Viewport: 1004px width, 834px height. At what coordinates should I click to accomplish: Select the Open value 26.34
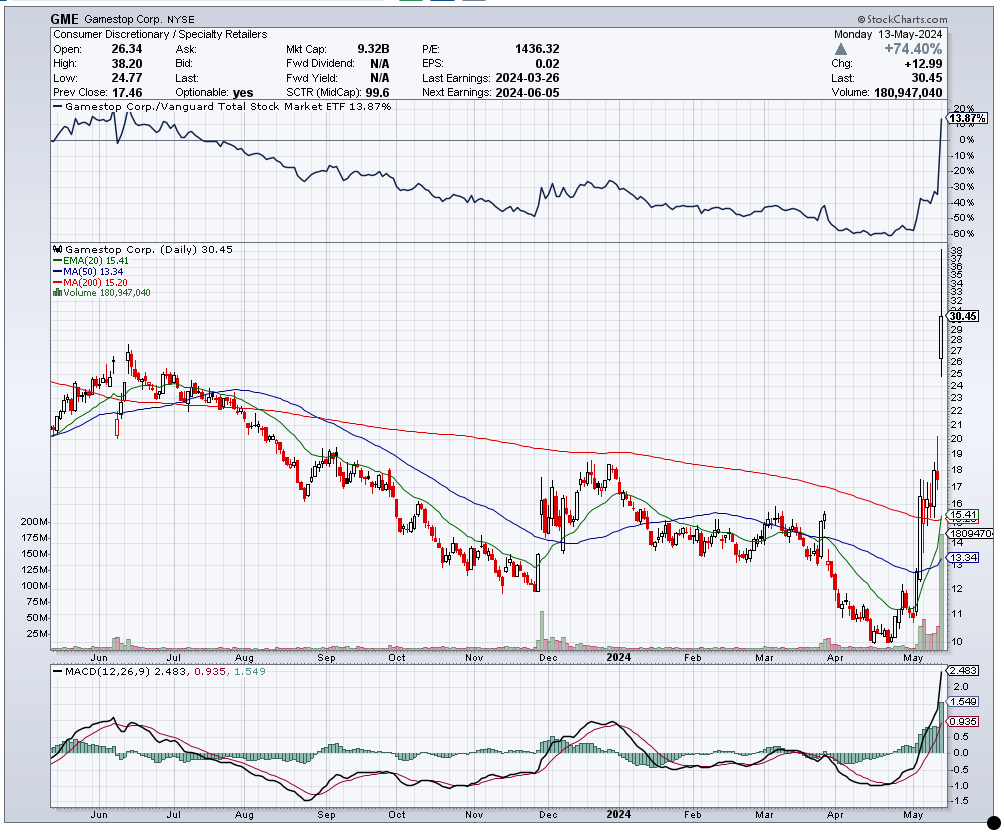click(x=127, y=49)
